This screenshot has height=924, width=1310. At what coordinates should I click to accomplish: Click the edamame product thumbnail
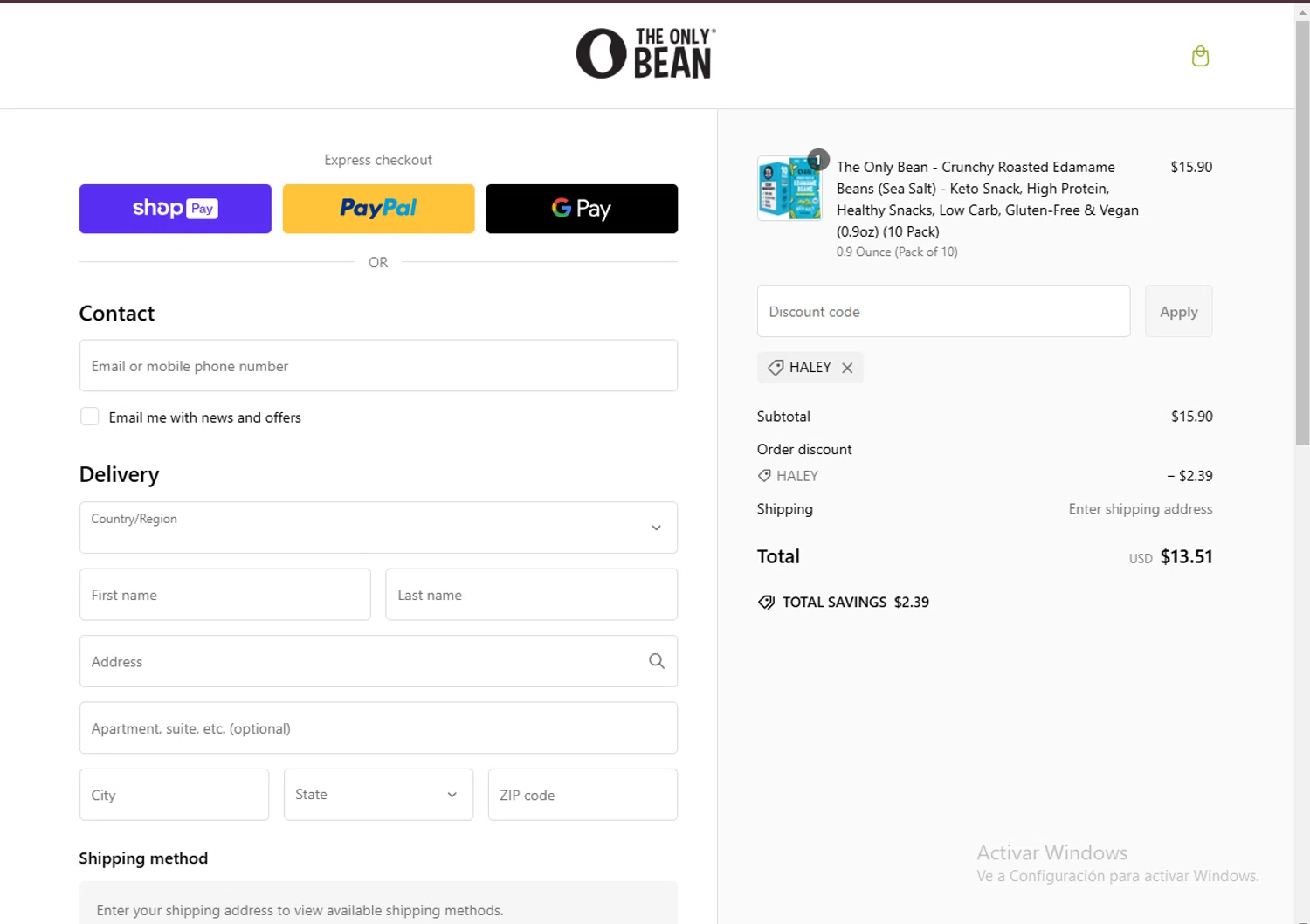pyautogui.click(x=789, y=188)
